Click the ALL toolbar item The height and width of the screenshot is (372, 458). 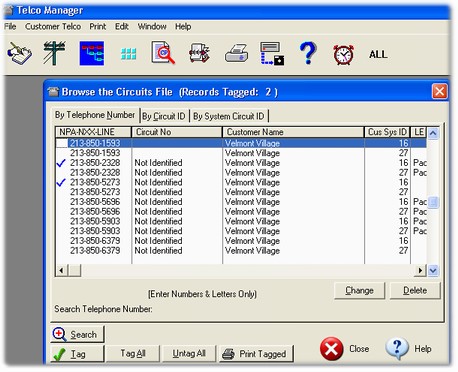click(378, 54)
